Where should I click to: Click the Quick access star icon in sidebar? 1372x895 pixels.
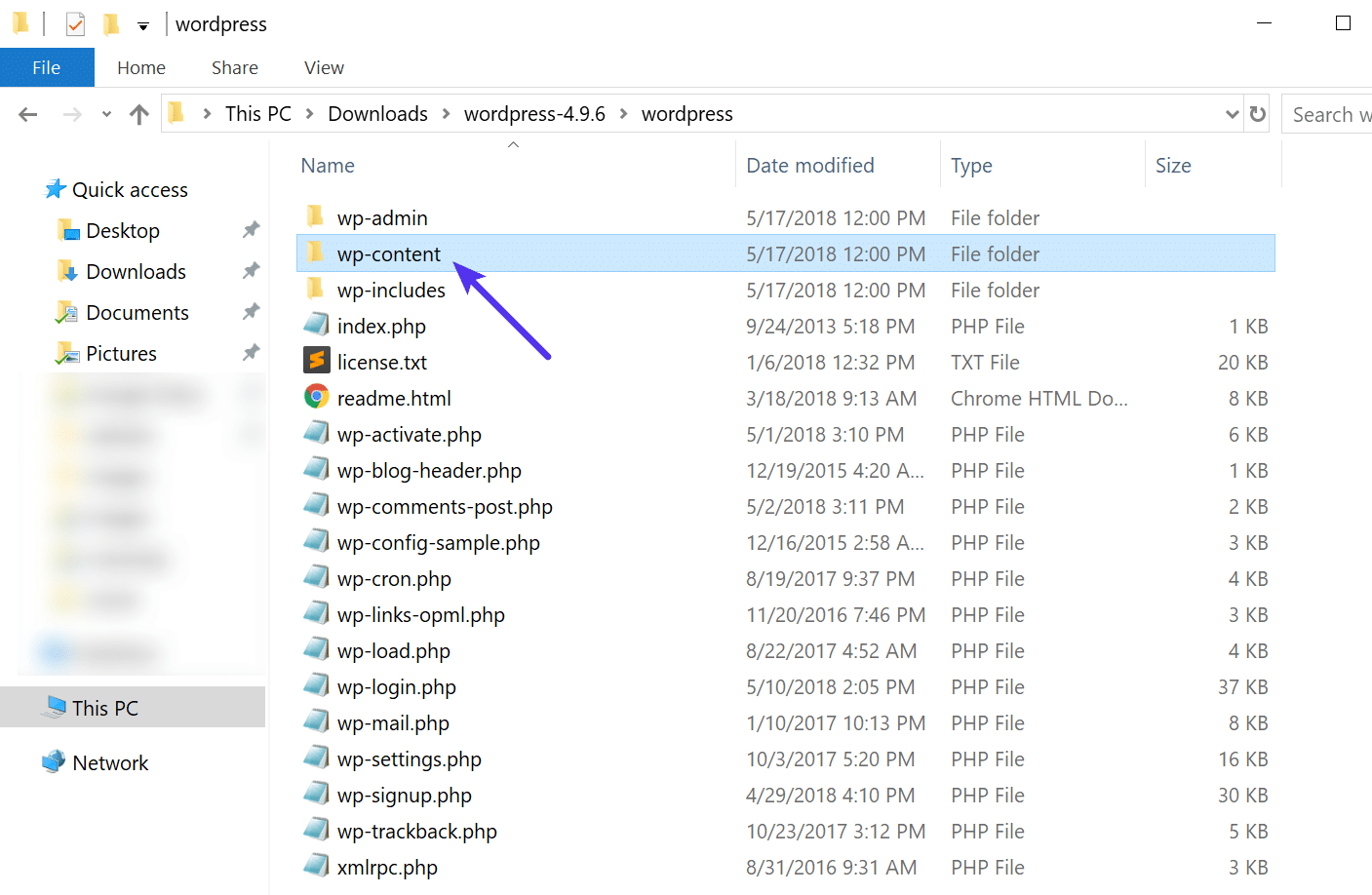coord(56,188)
